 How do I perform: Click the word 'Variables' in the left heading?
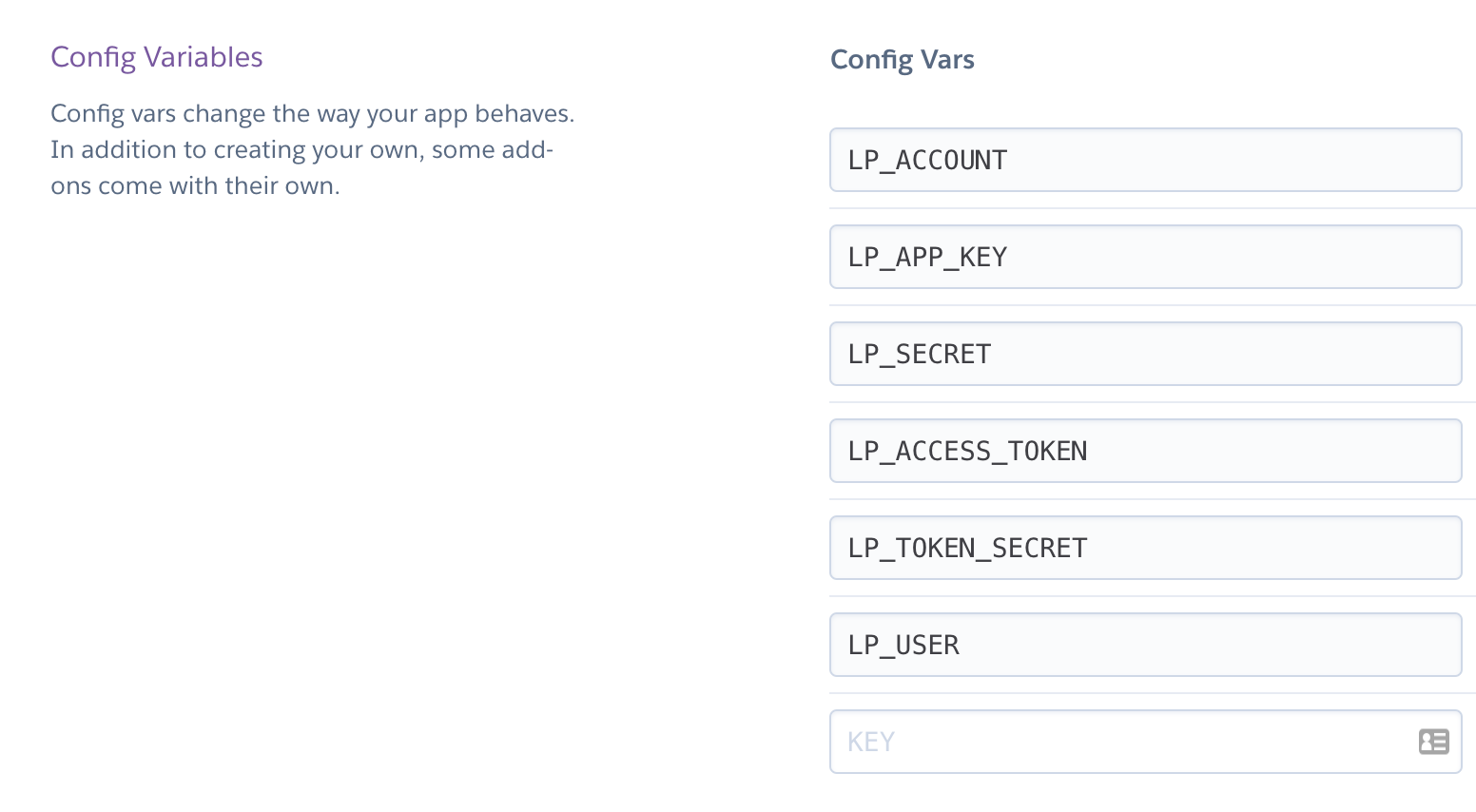click(204, 57)
